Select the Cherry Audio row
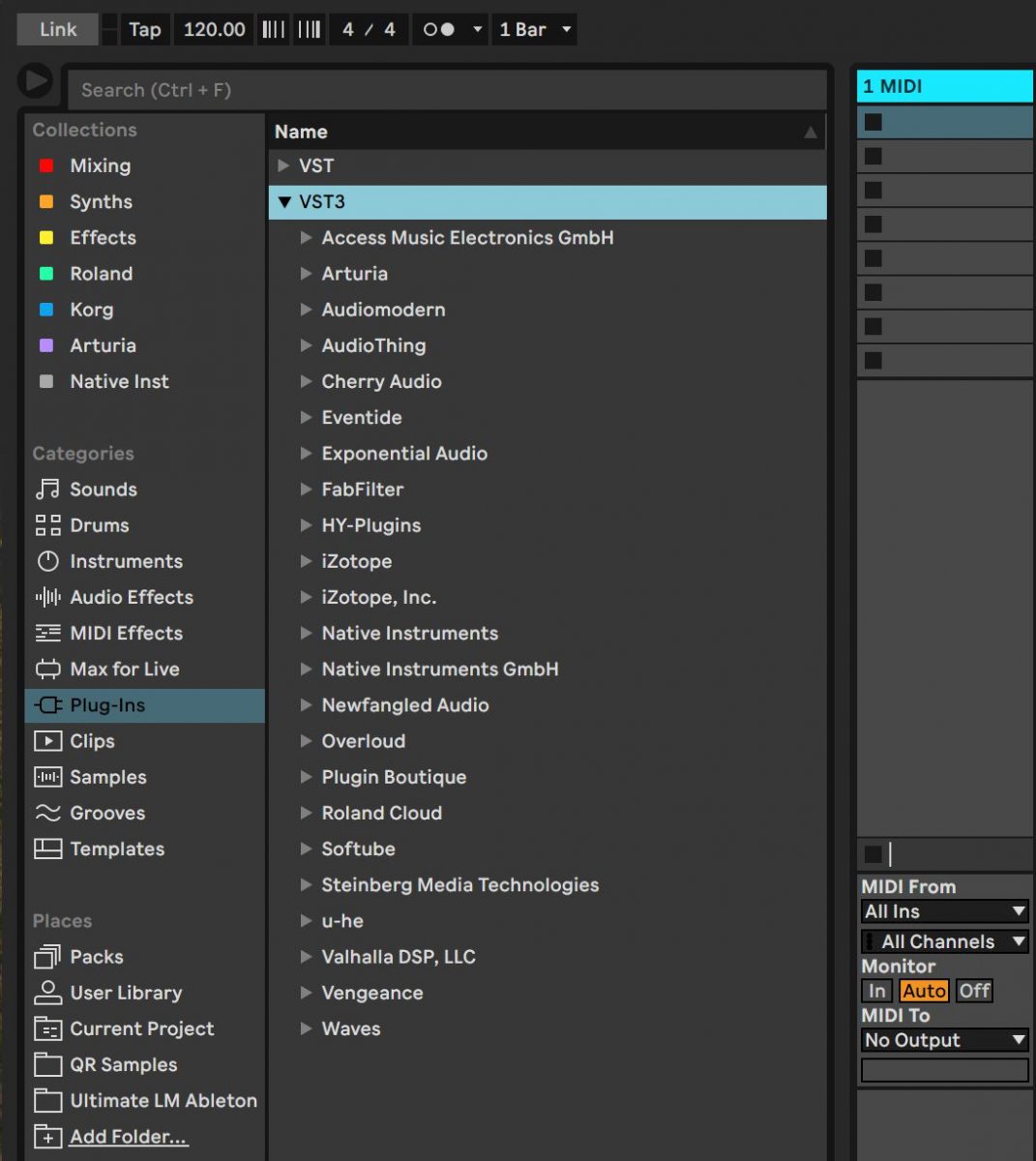 click(x=548, y=381)
